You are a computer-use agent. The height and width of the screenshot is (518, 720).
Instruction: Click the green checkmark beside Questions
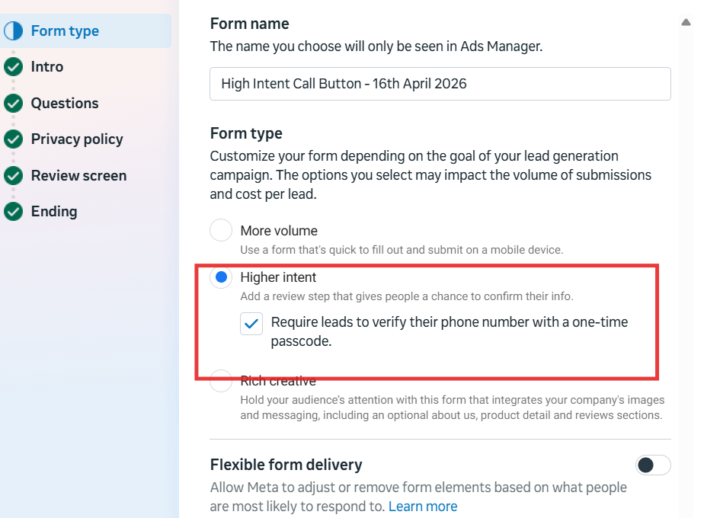click(x=13, y=103)
